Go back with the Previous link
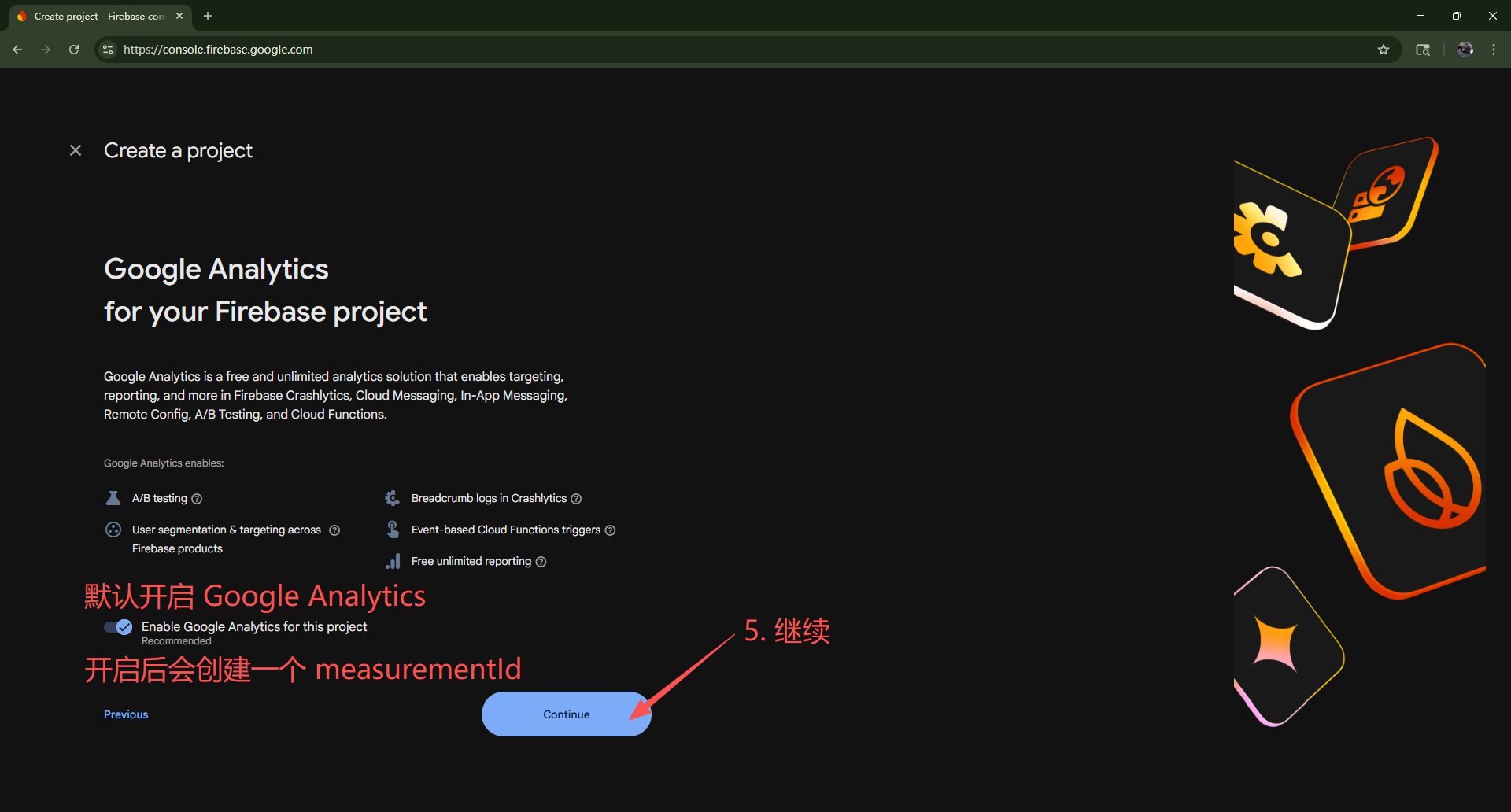 click(126, 714)
